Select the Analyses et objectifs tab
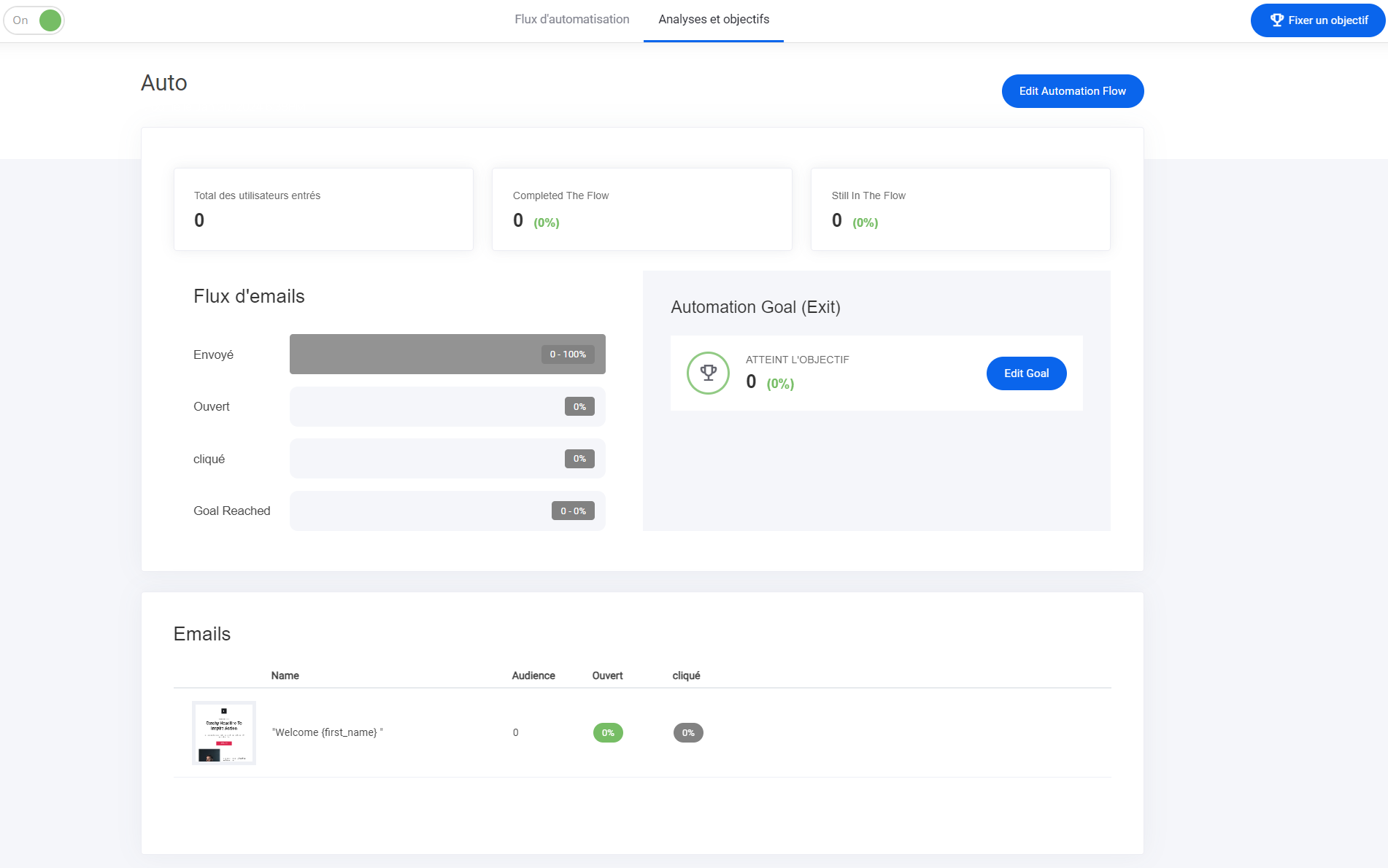This screenshot has height=868, width=1388. click(713, 20)
